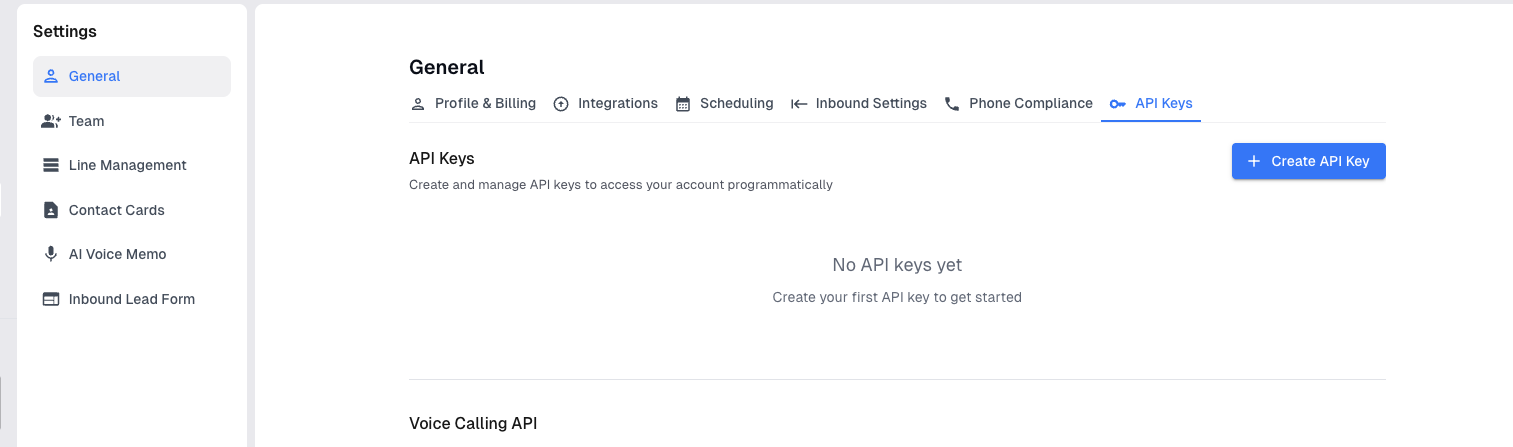Create a new API key
Viewport: 1513px width, 447px height.
click(x=1308, y=161)
